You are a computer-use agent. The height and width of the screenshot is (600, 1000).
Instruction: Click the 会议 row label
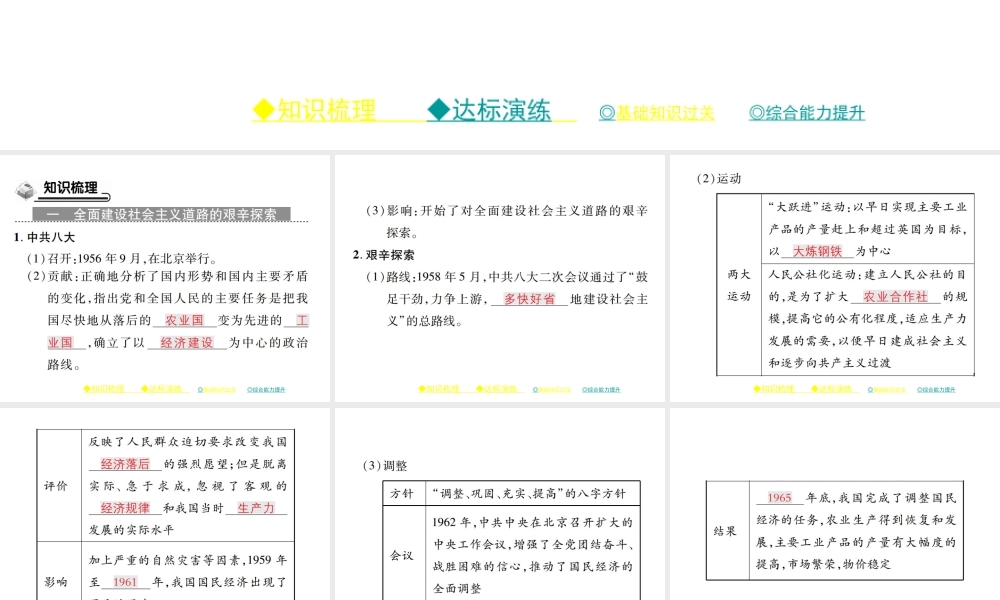coord(402,555)
